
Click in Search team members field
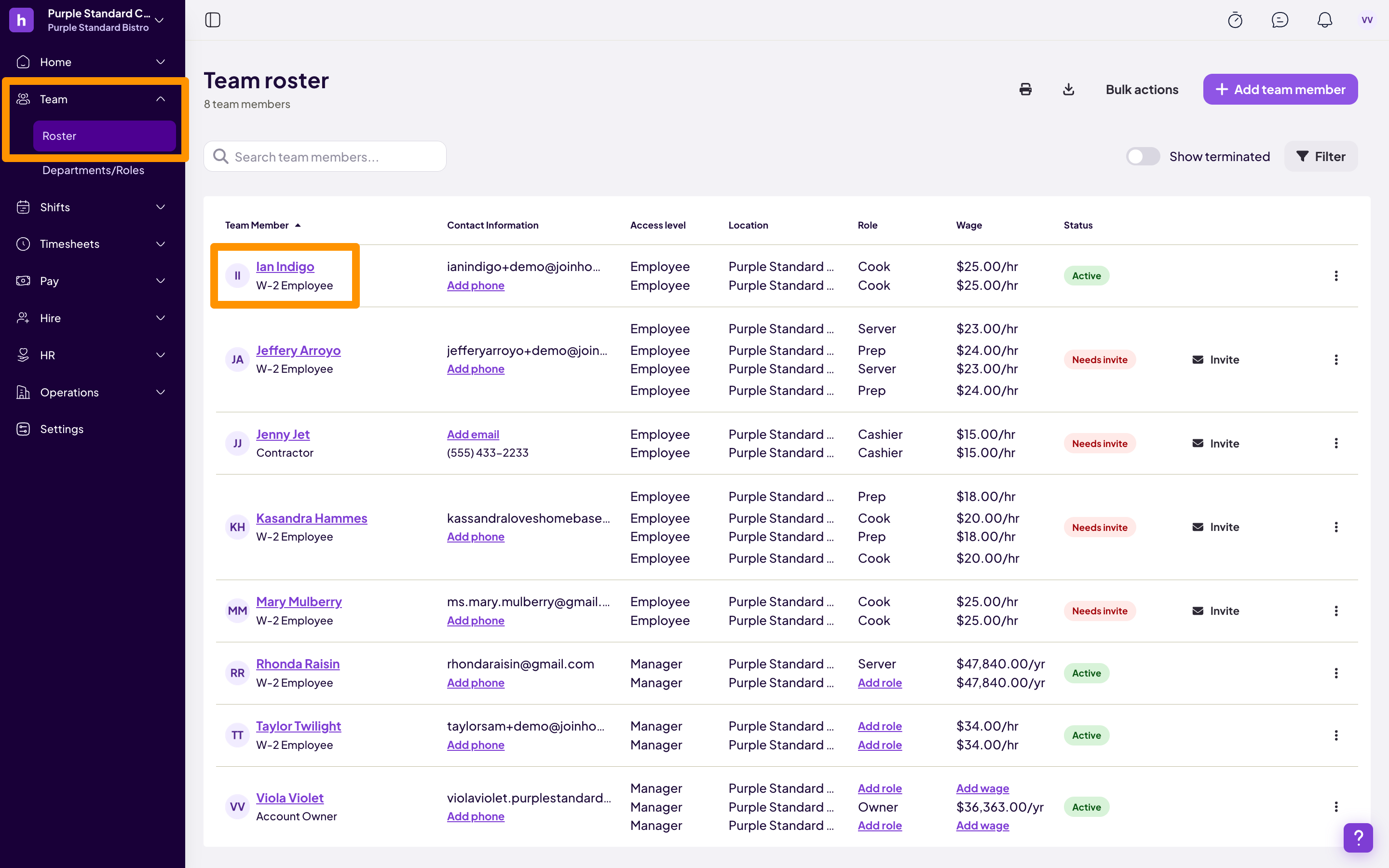pyautogui.click(x=325, y=157)
